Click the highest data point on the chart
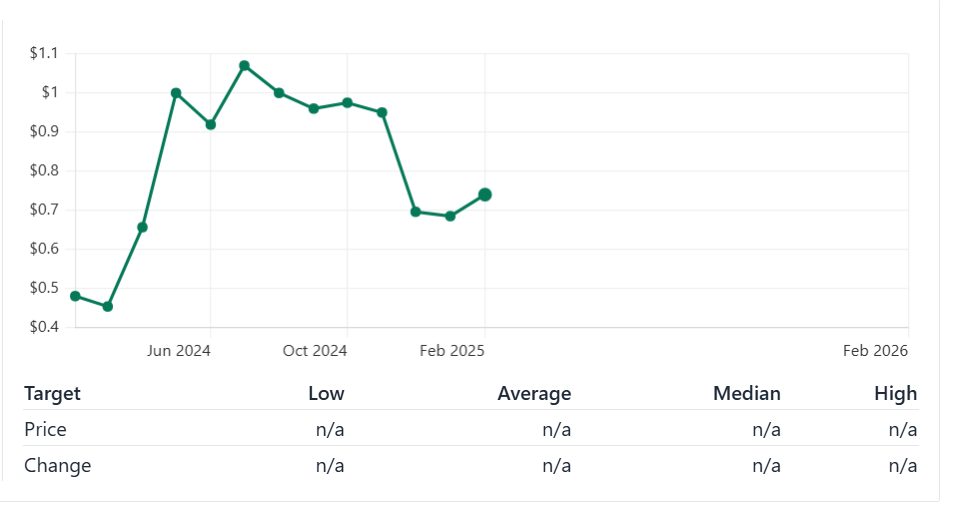 click(244, 66)
